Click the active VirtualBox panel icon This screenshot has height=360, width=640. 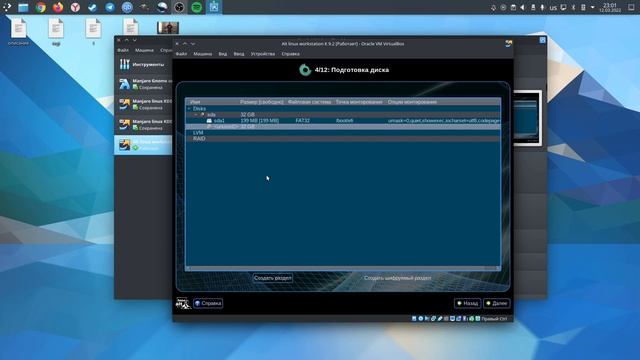[214, 7]
